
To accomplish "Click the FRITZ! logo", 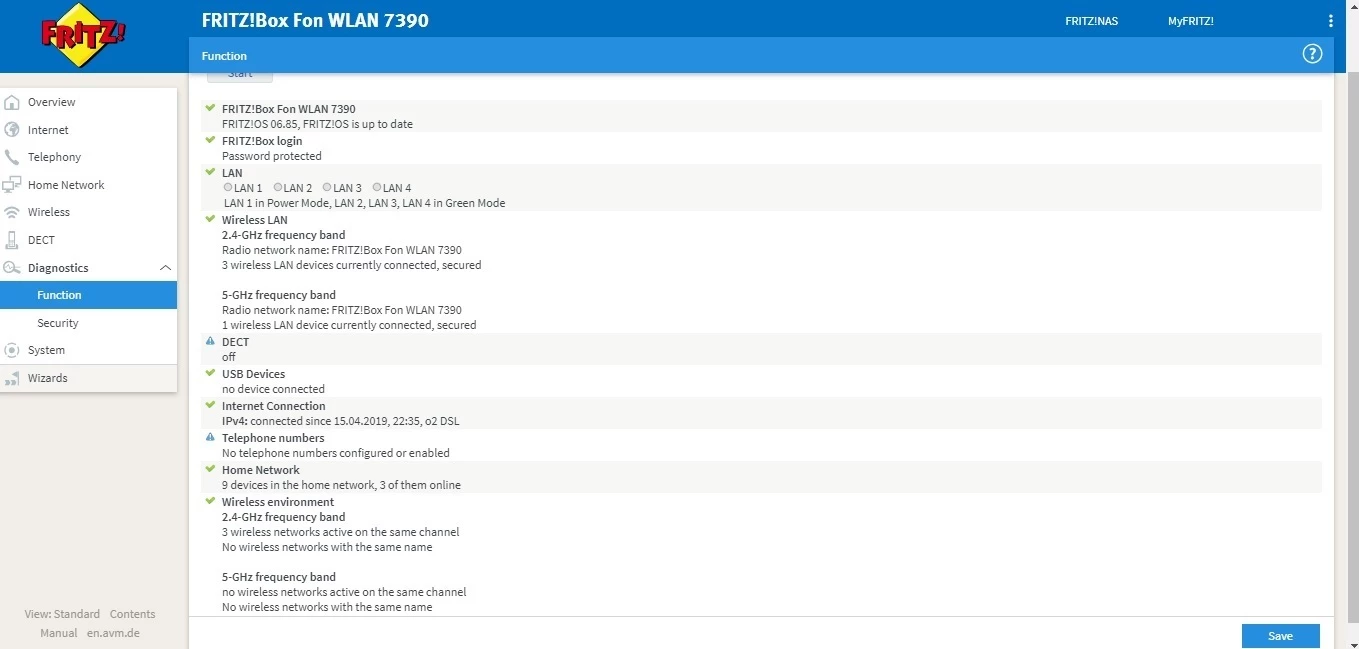I will [x=83, y=35].
